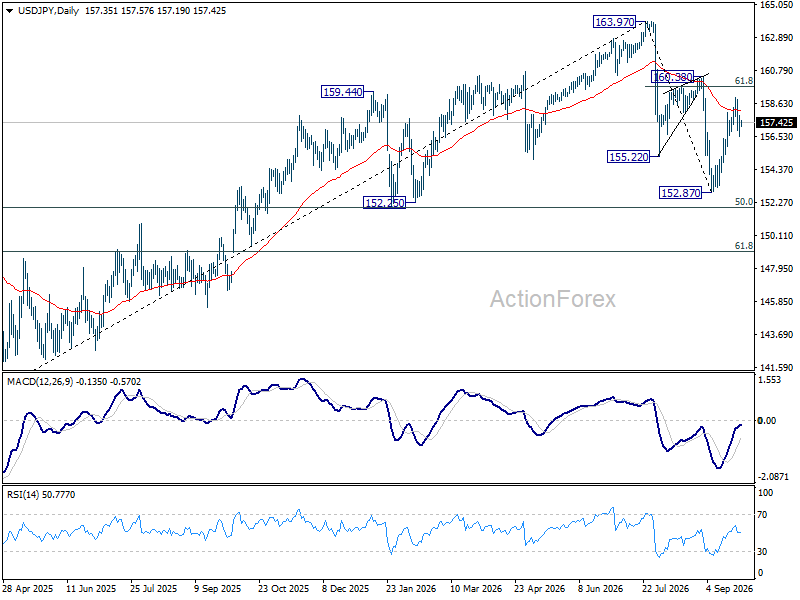800x600 pixels.
Task: Click the 28 Apr 2025 date marker
Action: pos(28,588)
